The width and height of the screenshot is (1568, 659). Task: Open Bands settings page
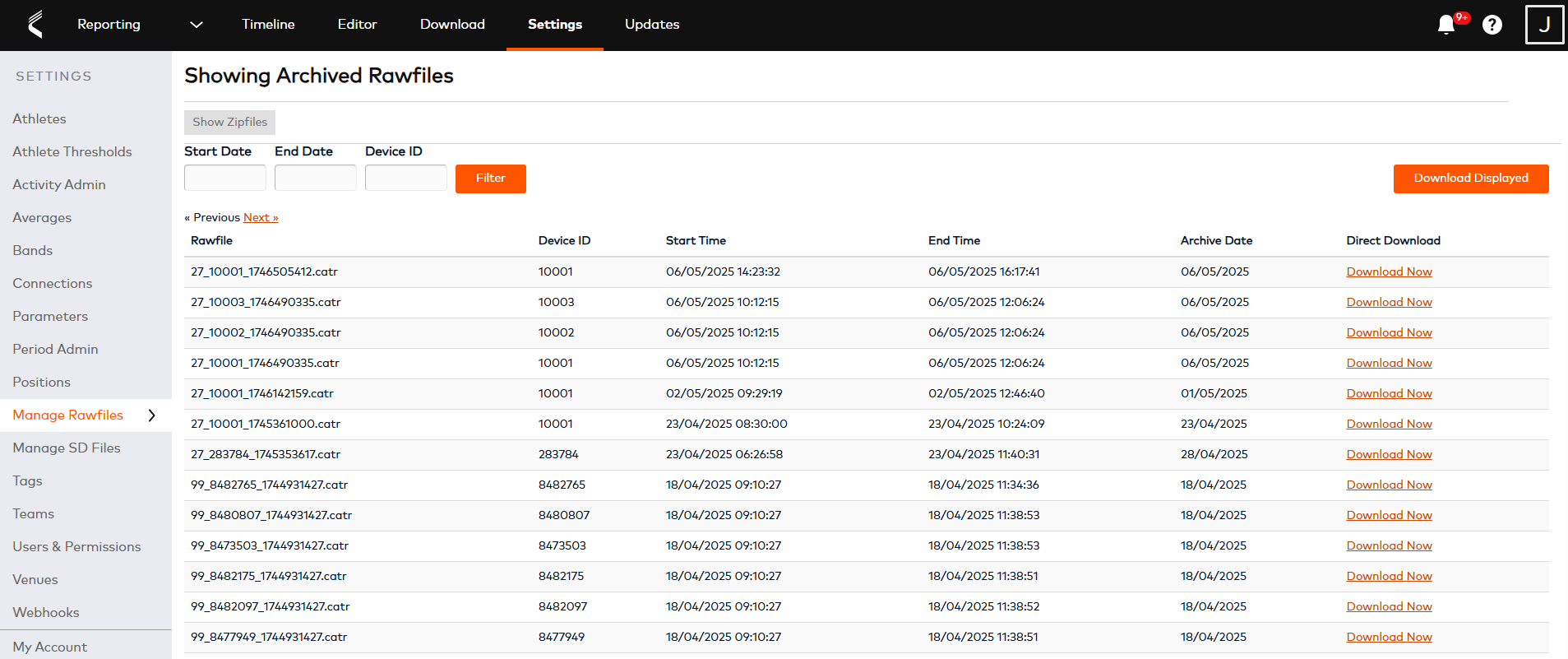point(33,251)
